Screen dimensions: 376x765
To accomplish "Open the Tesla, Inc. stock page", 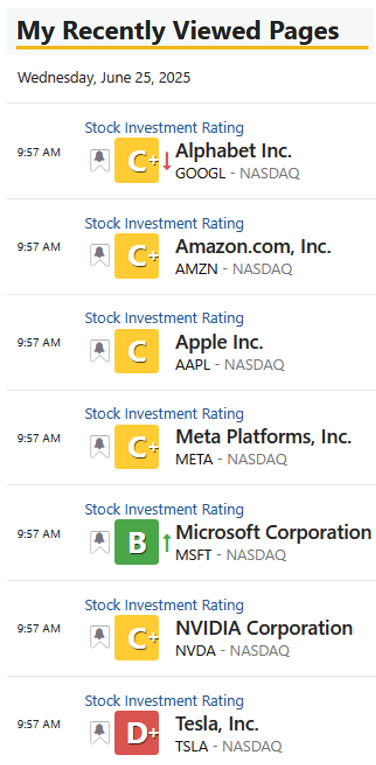I will [x=217, y=724].
